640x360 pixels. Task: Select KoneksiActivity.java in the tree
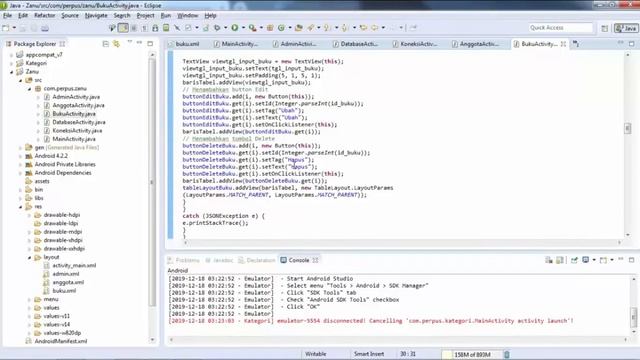coord(77,131)
